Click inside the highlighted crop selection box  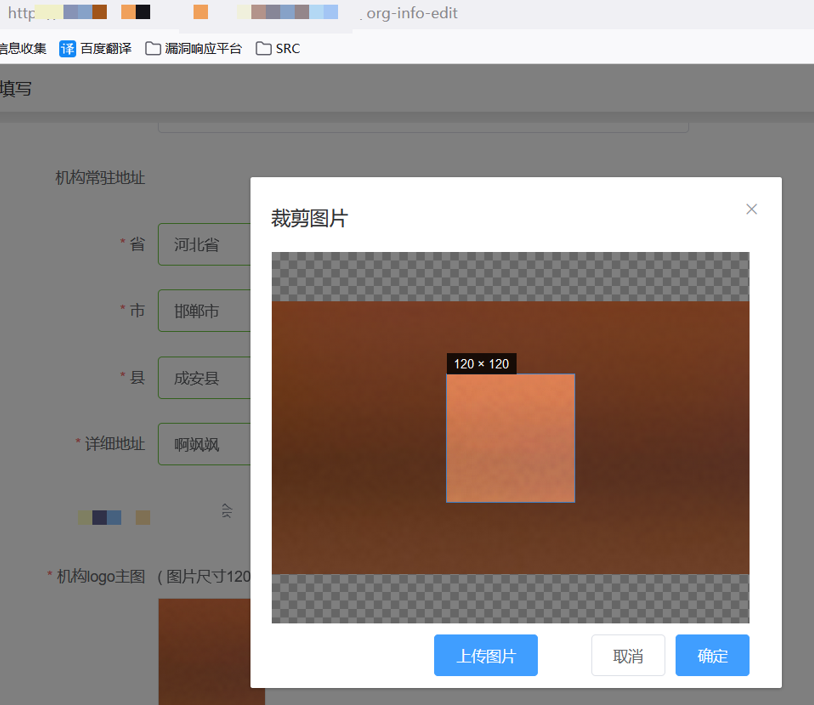[x=510, y=438]
